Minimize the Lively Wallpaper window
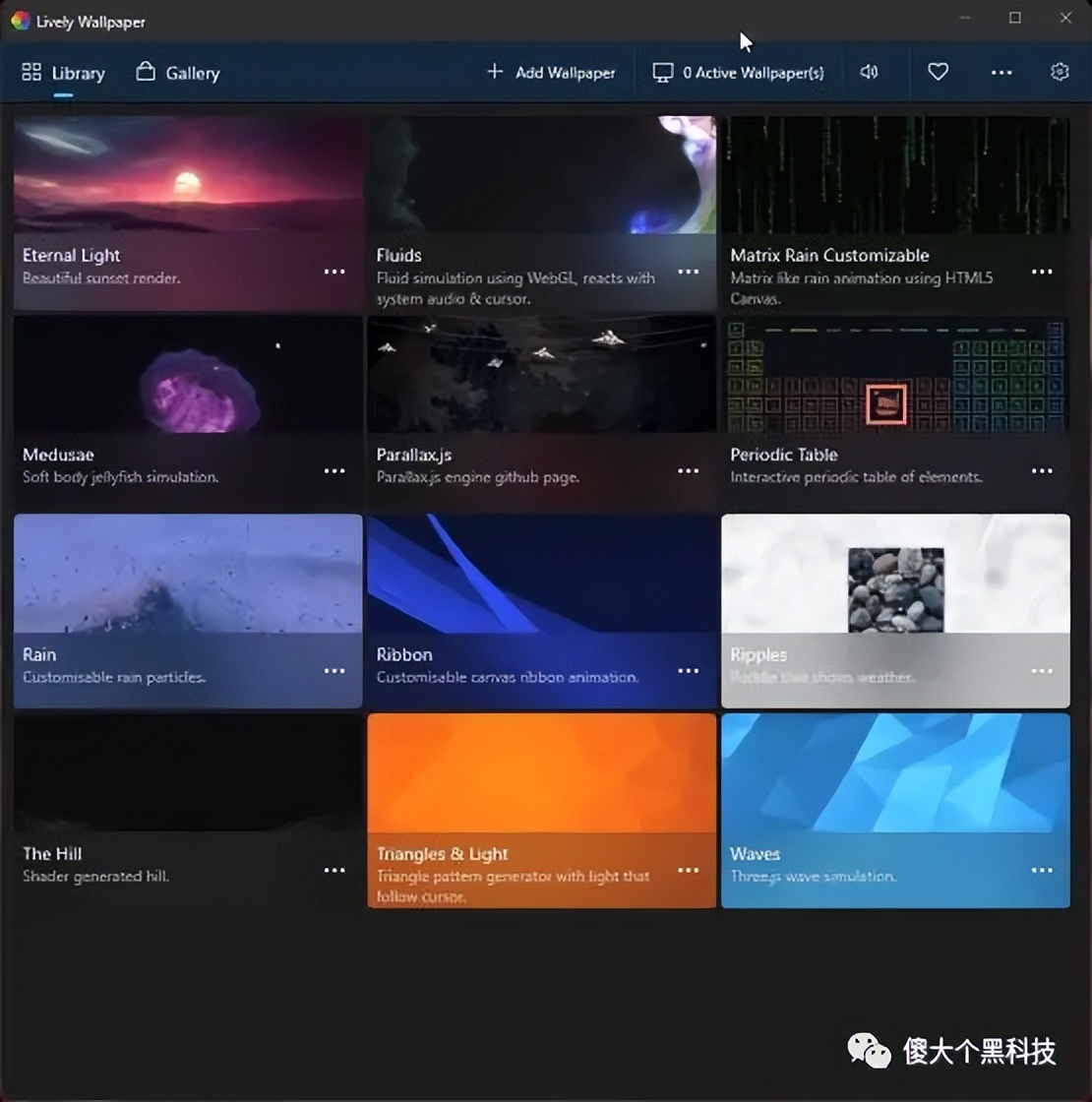1092x1102 pixels. click(965, 19)
